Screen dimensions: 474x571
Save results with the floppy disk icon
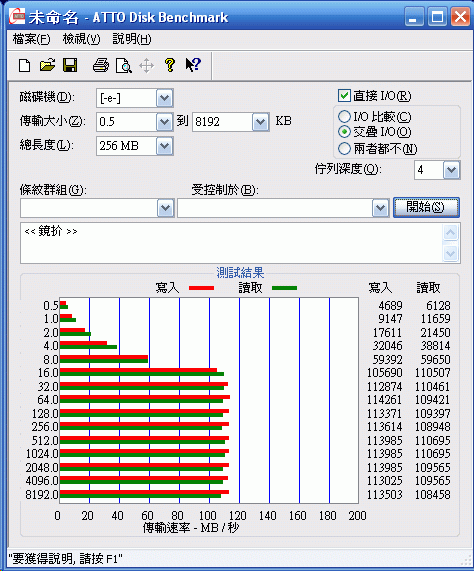(x=70, y=66)
